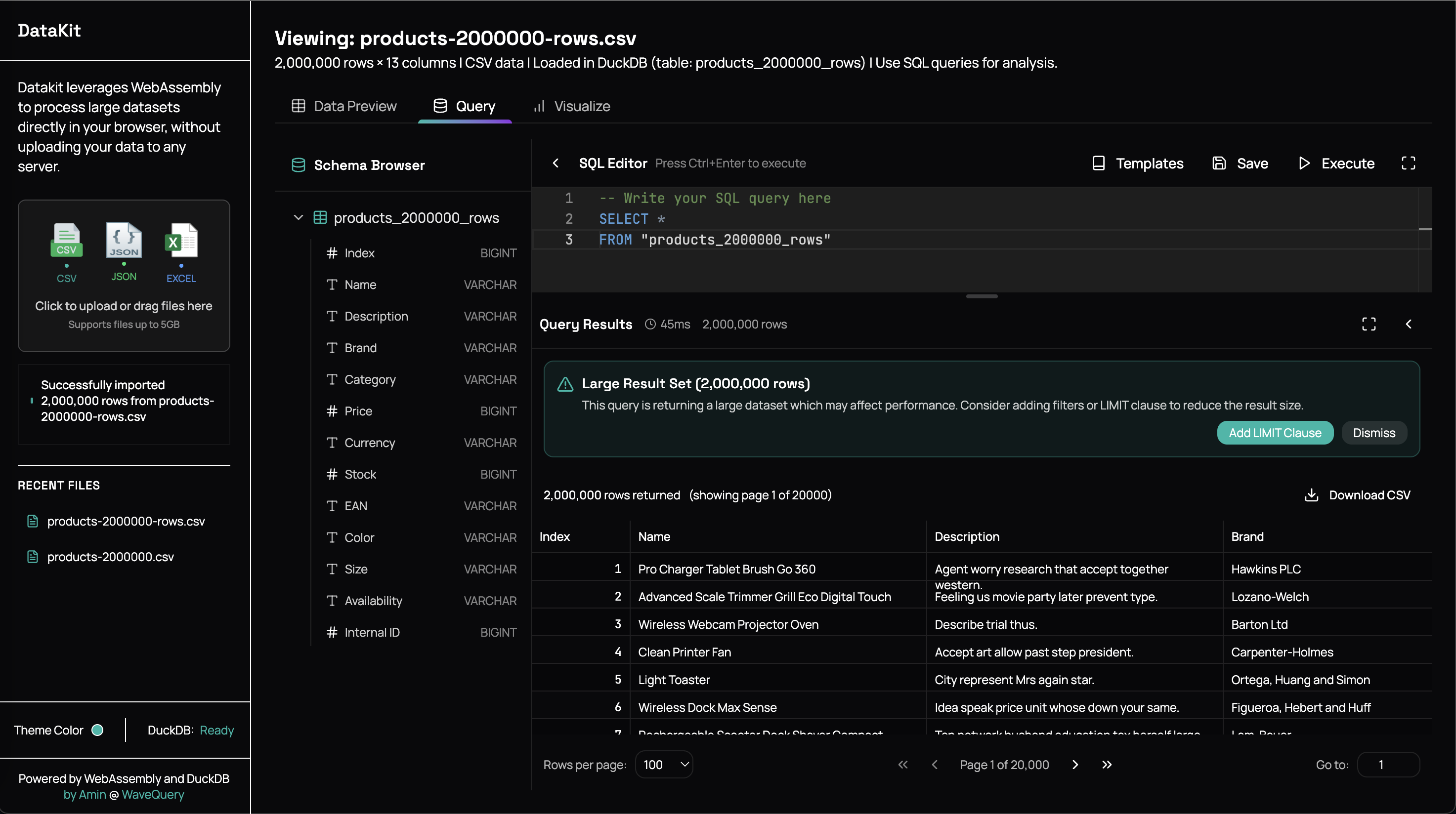Expand Query Results to fullscreen
The width and height of the screenshot is (1456, 814).
pyautogui.click(x=1369, y=324)
